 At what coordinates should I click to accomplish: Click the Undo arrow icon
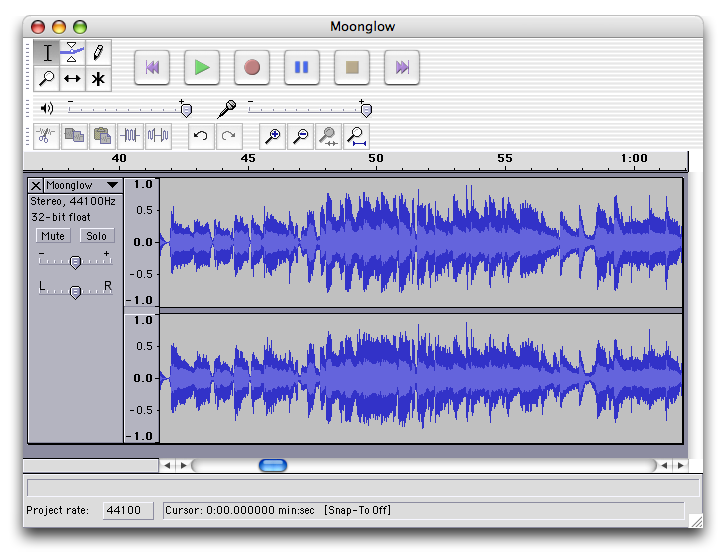200,136
